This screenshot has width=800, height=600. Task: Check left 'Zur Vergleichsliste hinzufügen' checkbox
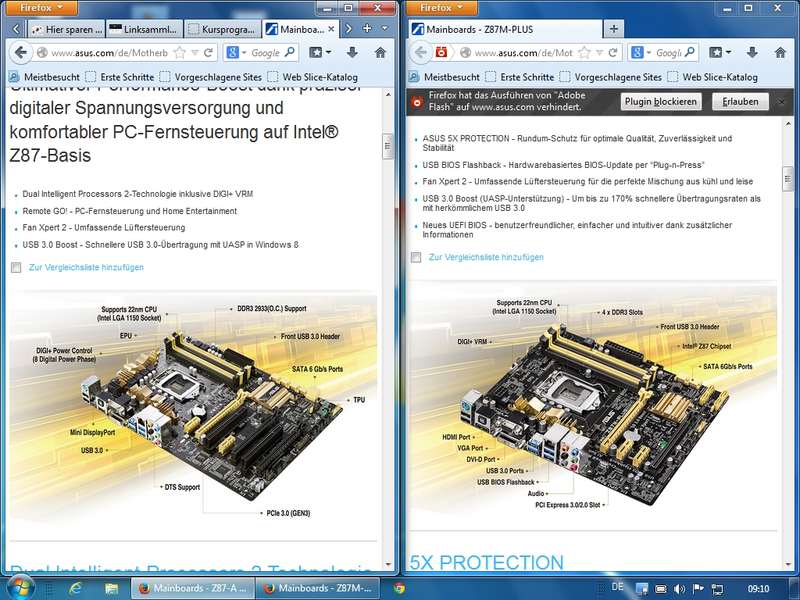[x=16, y=268]
